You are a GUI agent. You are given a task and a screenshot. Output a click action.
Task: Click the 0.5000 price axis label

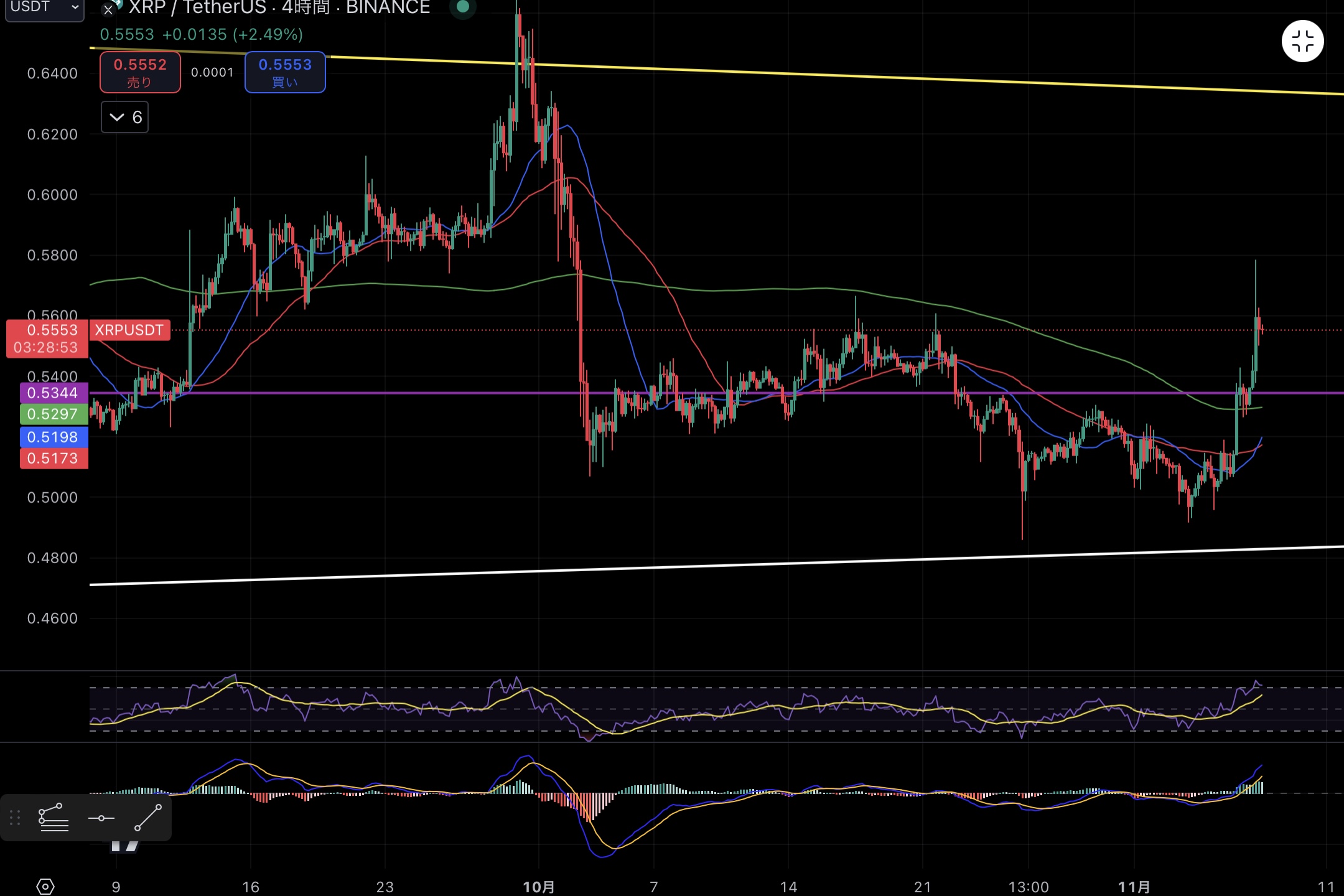[53, 497]
